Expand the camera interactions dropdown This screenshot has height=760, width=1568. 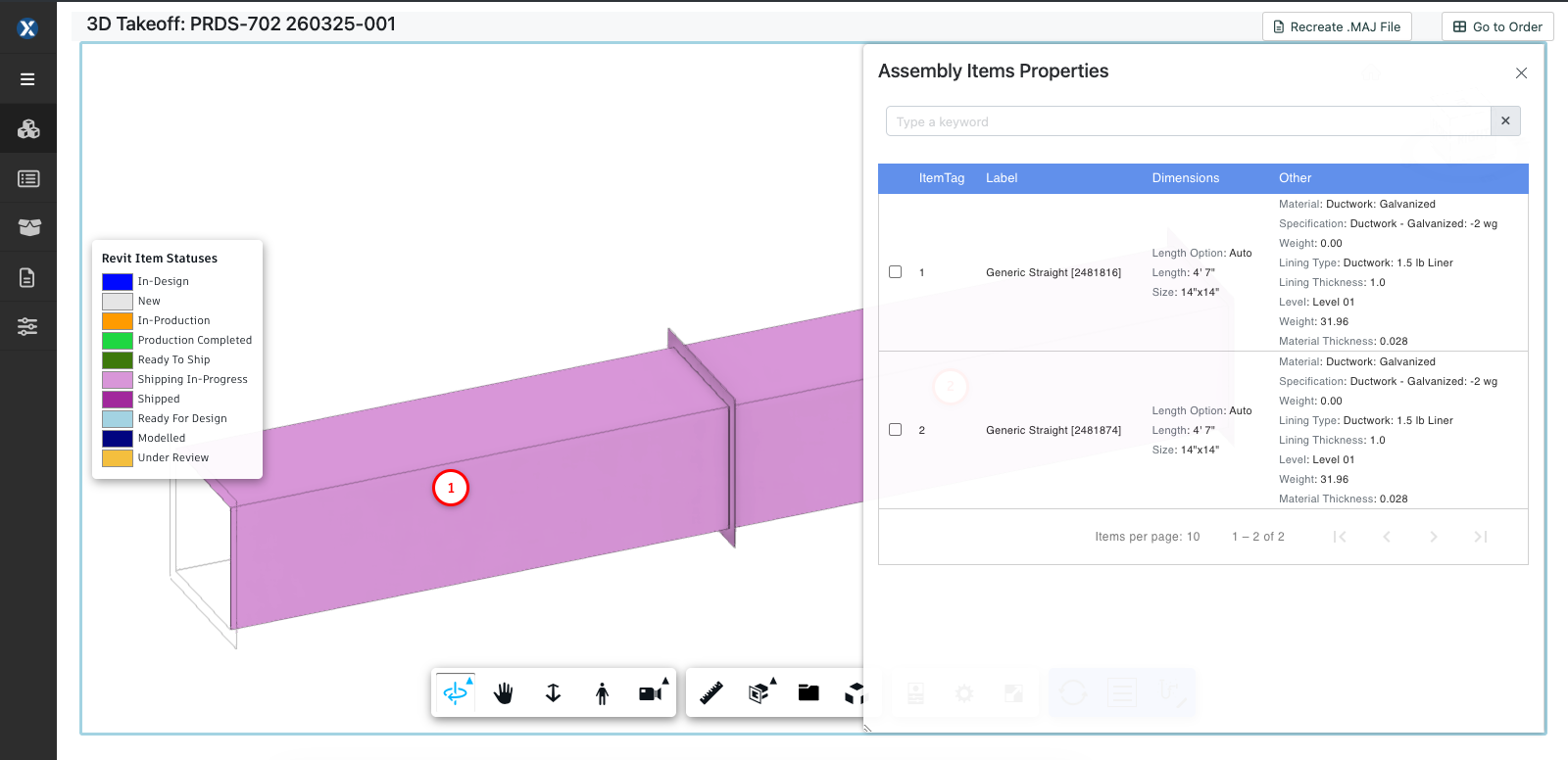point(652,692)
